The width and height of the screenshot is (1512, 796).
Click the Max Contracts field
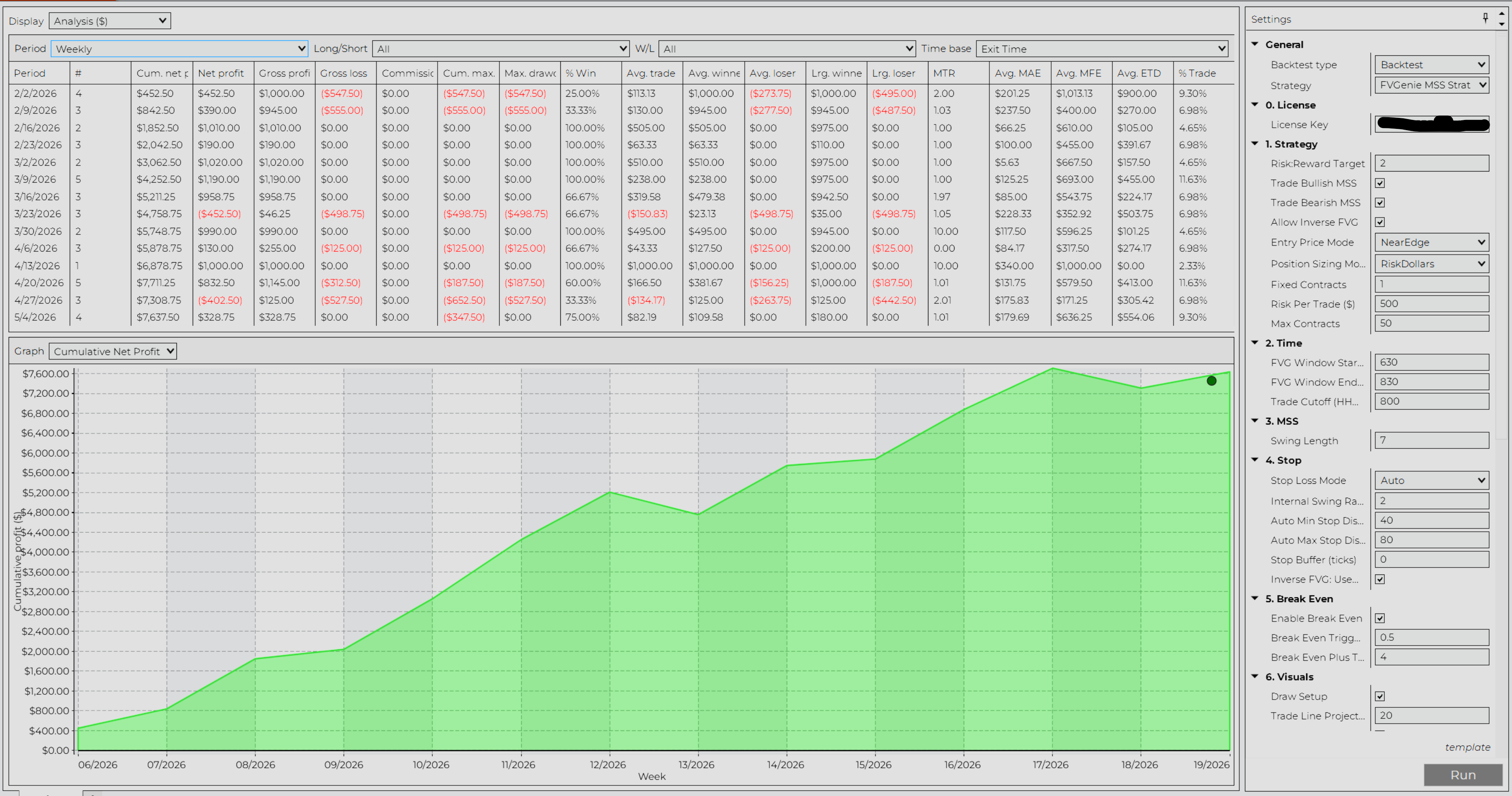(x=1431, y=323)
